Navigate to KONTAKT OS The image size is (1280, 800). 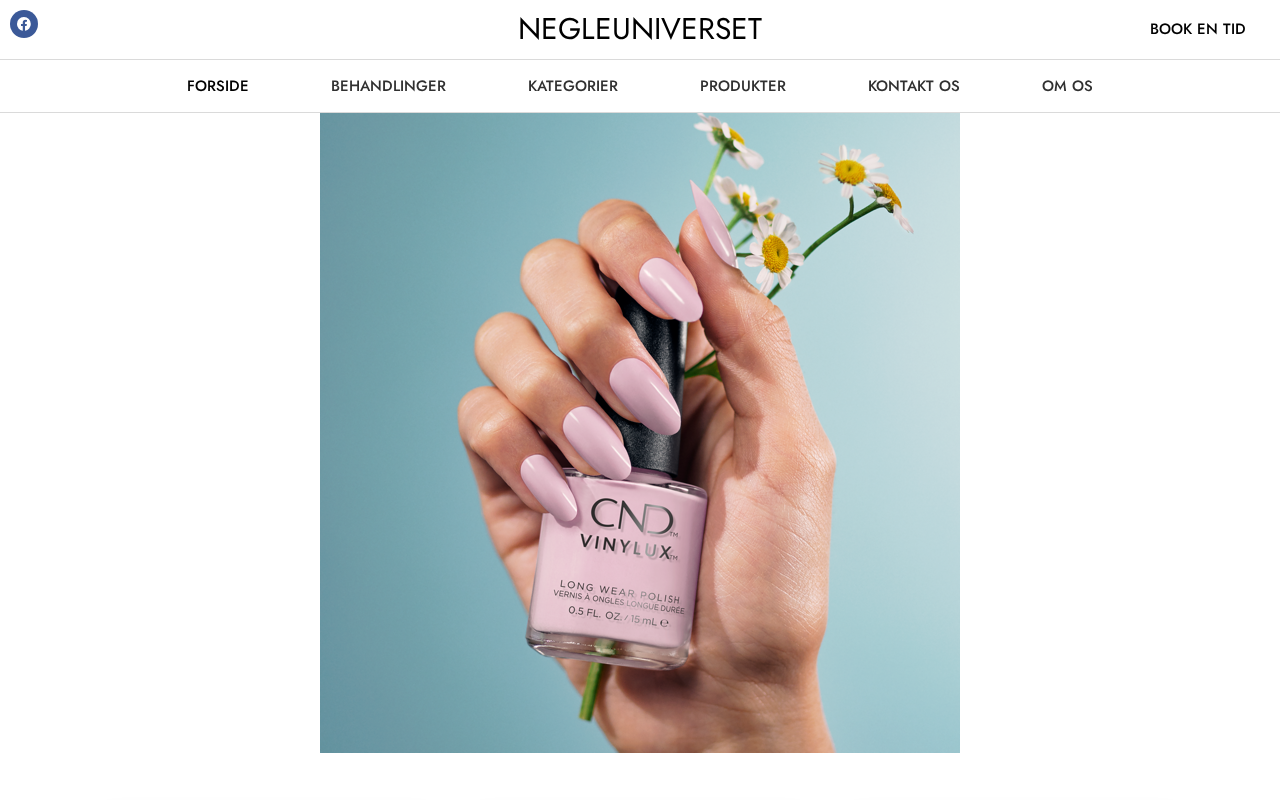click(914, 86)
